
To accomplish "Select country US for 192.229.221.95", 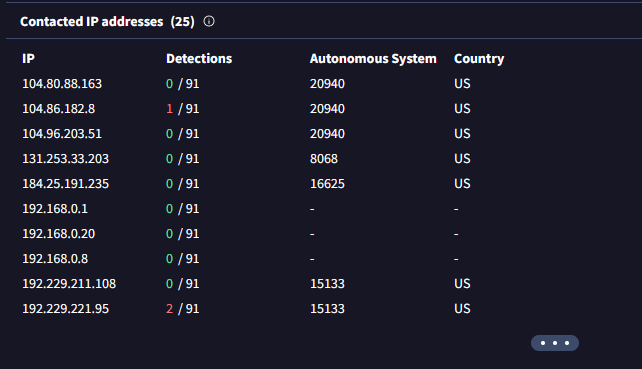I will pyautogui.click(x=462, y=309).
